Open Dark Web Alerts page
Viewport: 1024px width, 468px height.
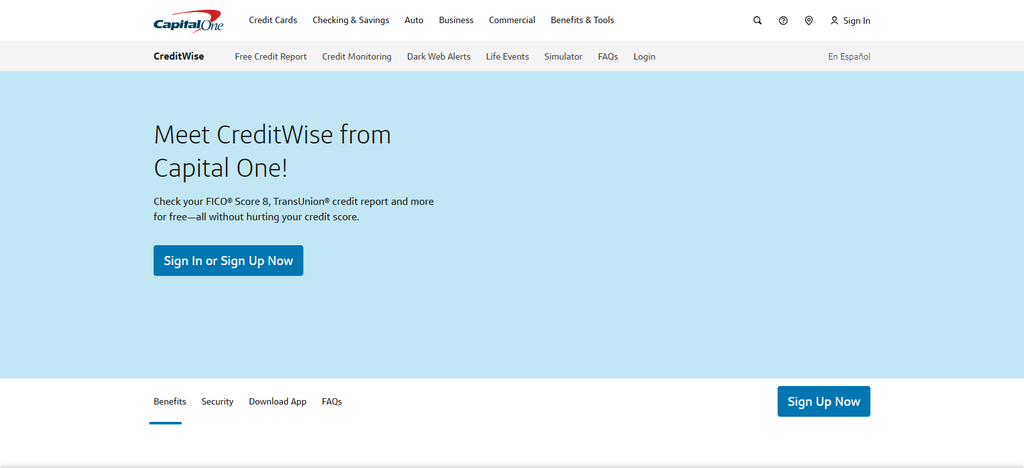pyautogui.click(x=439, y=57)
